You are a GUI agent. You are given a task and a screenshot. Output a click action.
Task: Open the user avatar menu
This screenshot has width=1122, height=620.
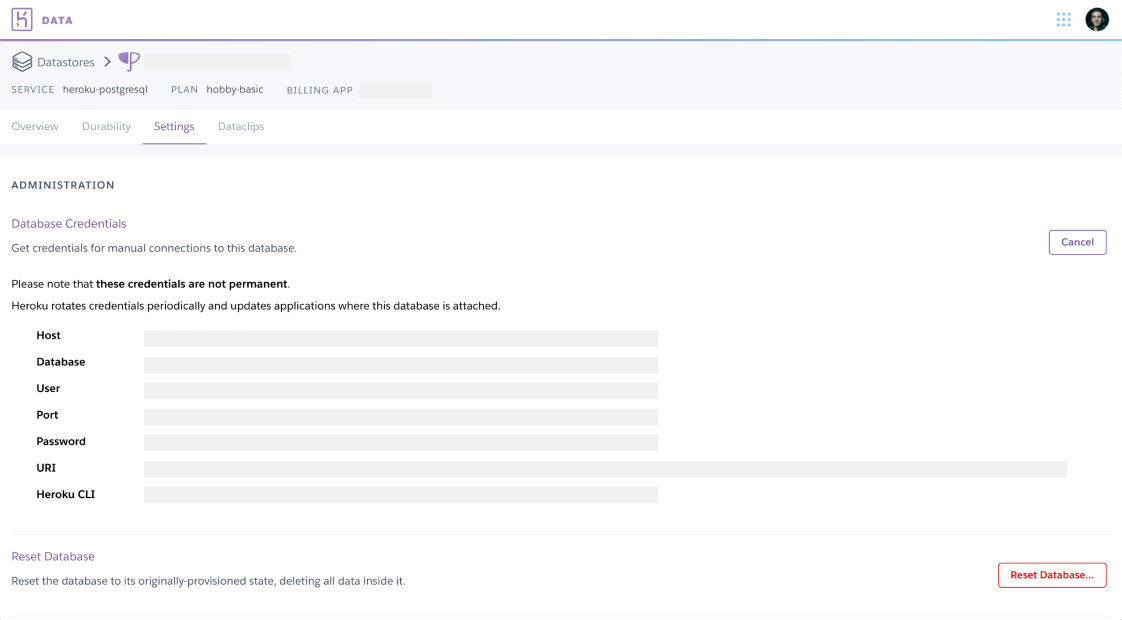[x=1097, y=19]
